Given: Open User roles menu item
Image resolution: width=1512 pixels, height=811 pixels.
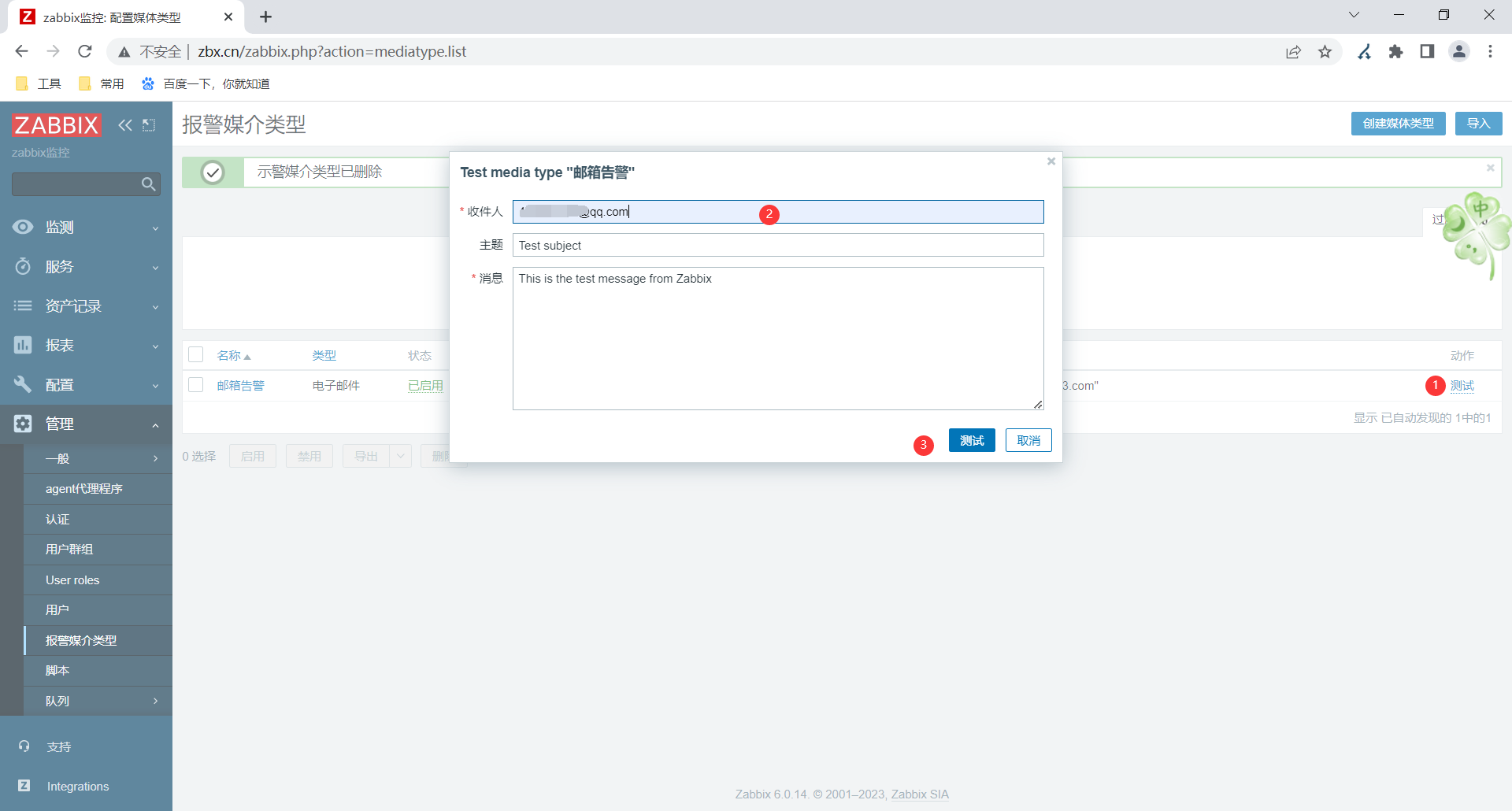Looking at the screenshot, I should click(x=98, y=580).
